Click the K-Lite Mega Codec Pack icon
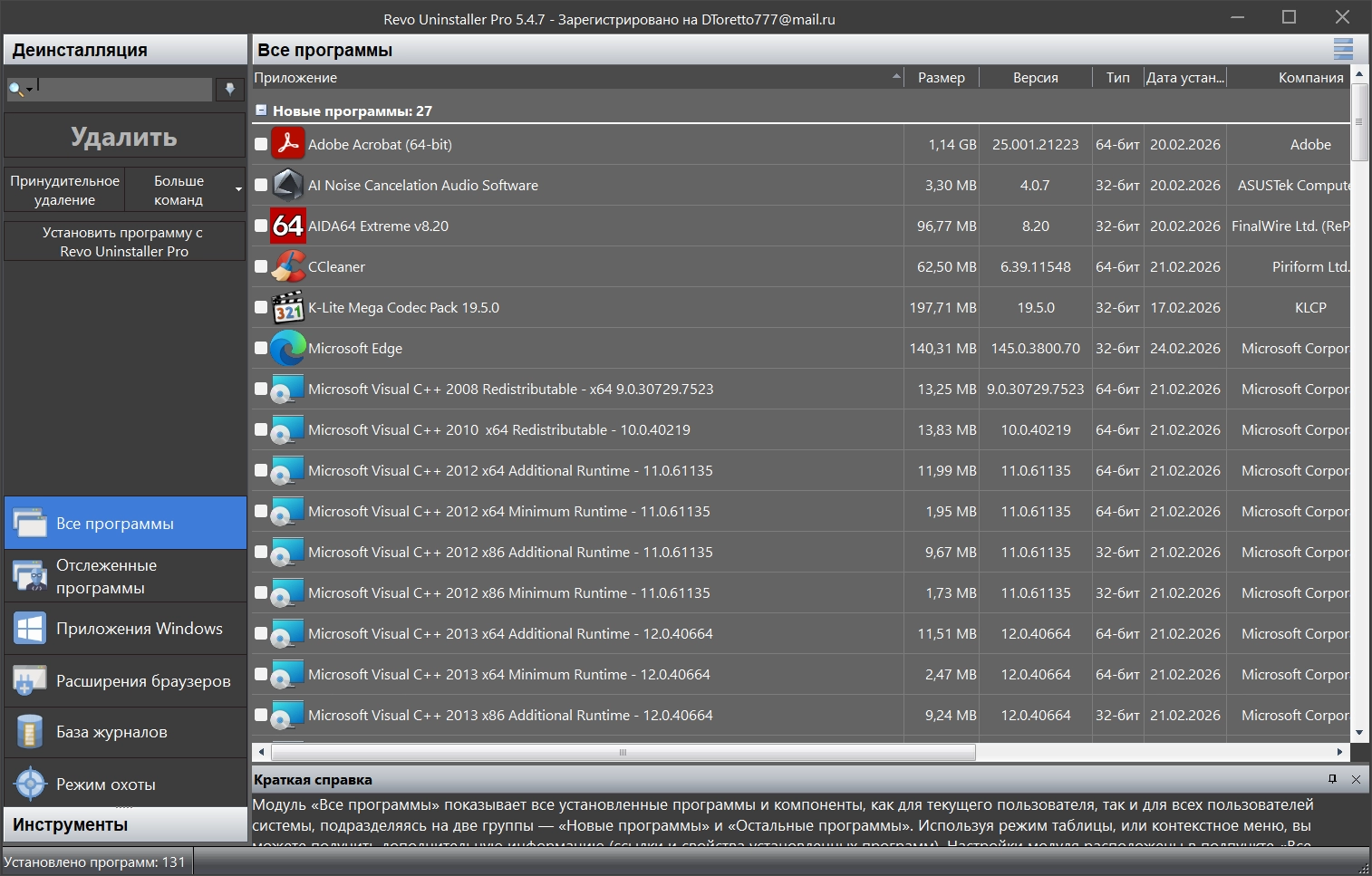The image size is (1372, 876). pos(288,307)
